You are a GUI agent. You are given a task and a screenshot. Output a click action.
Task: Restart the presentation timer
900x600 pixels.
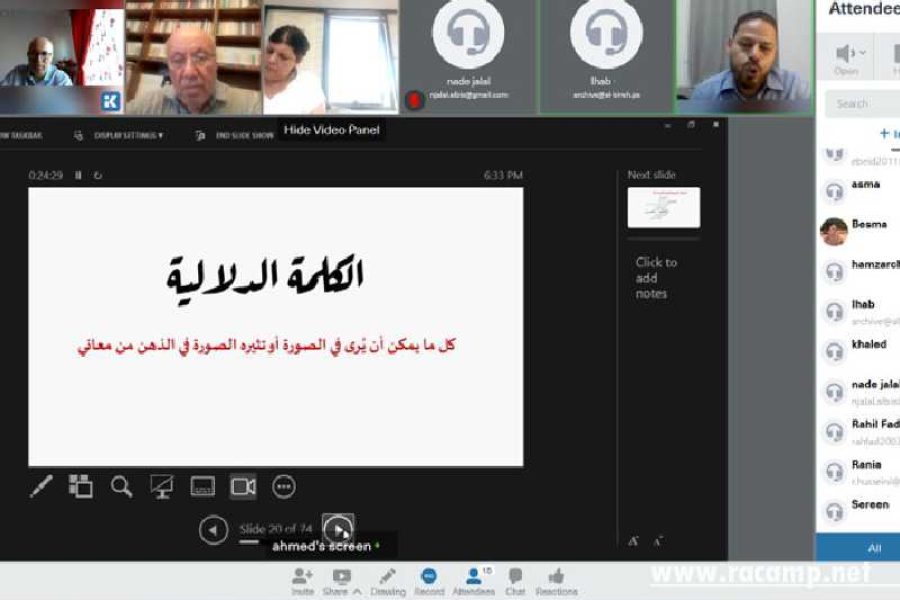click(98, 175)
